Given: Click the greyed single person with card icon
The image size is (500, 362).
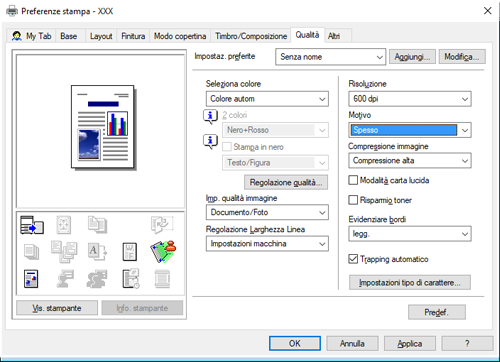Looking at the screenshot, I should click(65, 279).
